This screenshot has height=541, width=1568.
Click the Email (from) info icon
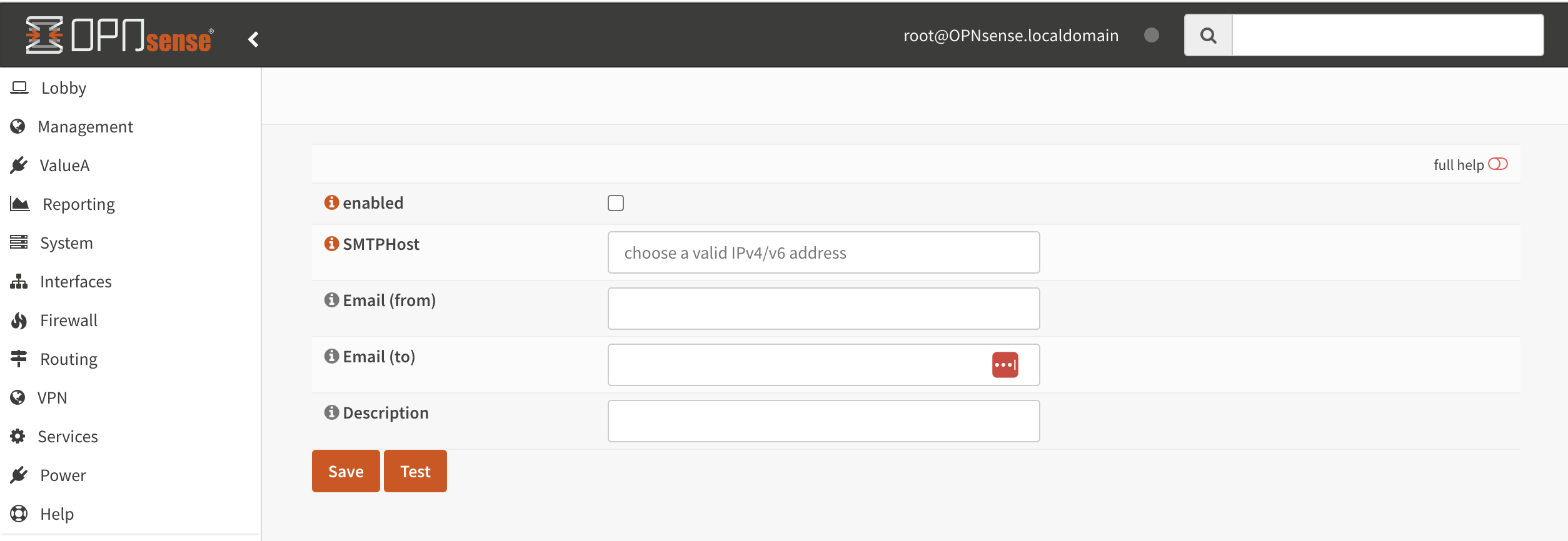click(x=331, y=300)
